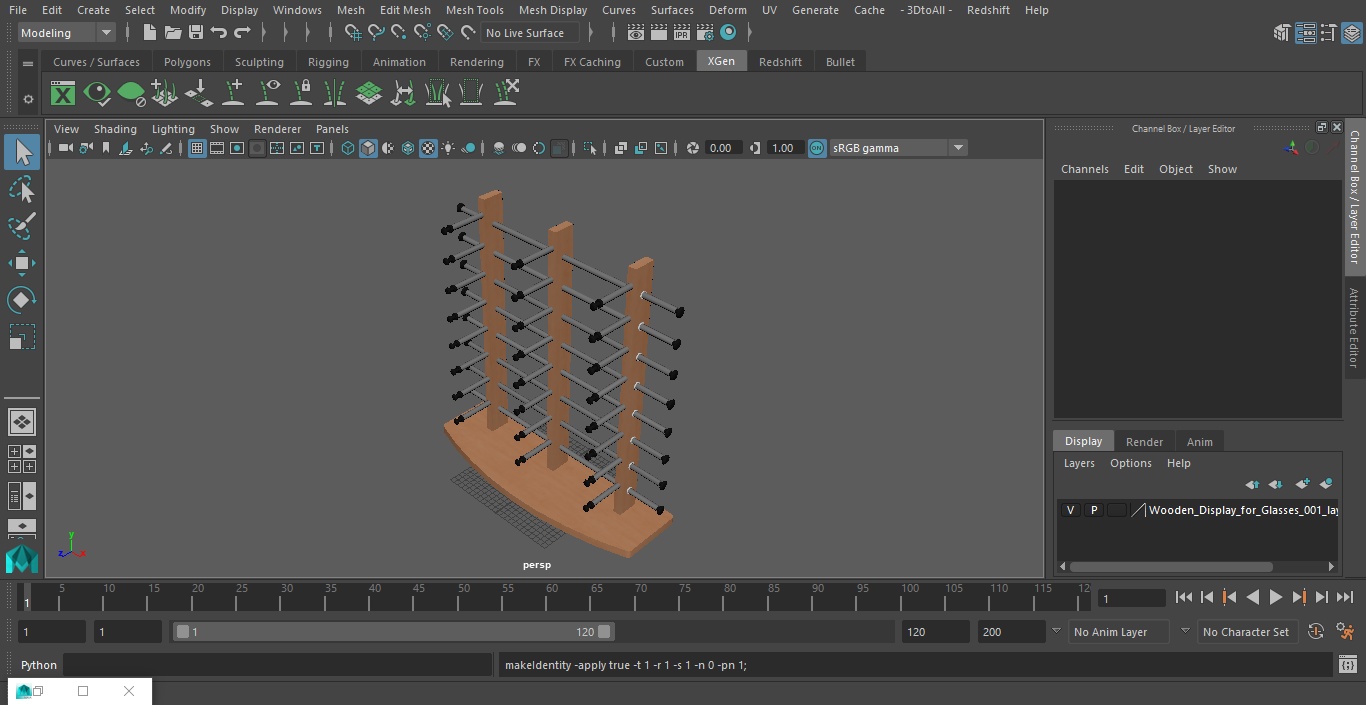Enable Snap to Points magnet icon
This screenshot has height=705, width=1366.
pyautogui.click(x=398, y=33)
